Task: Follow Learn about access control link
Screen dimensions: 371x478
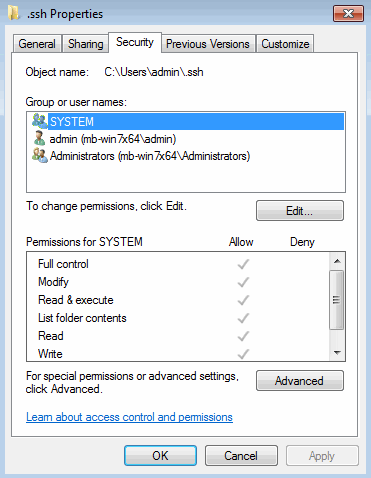Action: click(129, 417)
